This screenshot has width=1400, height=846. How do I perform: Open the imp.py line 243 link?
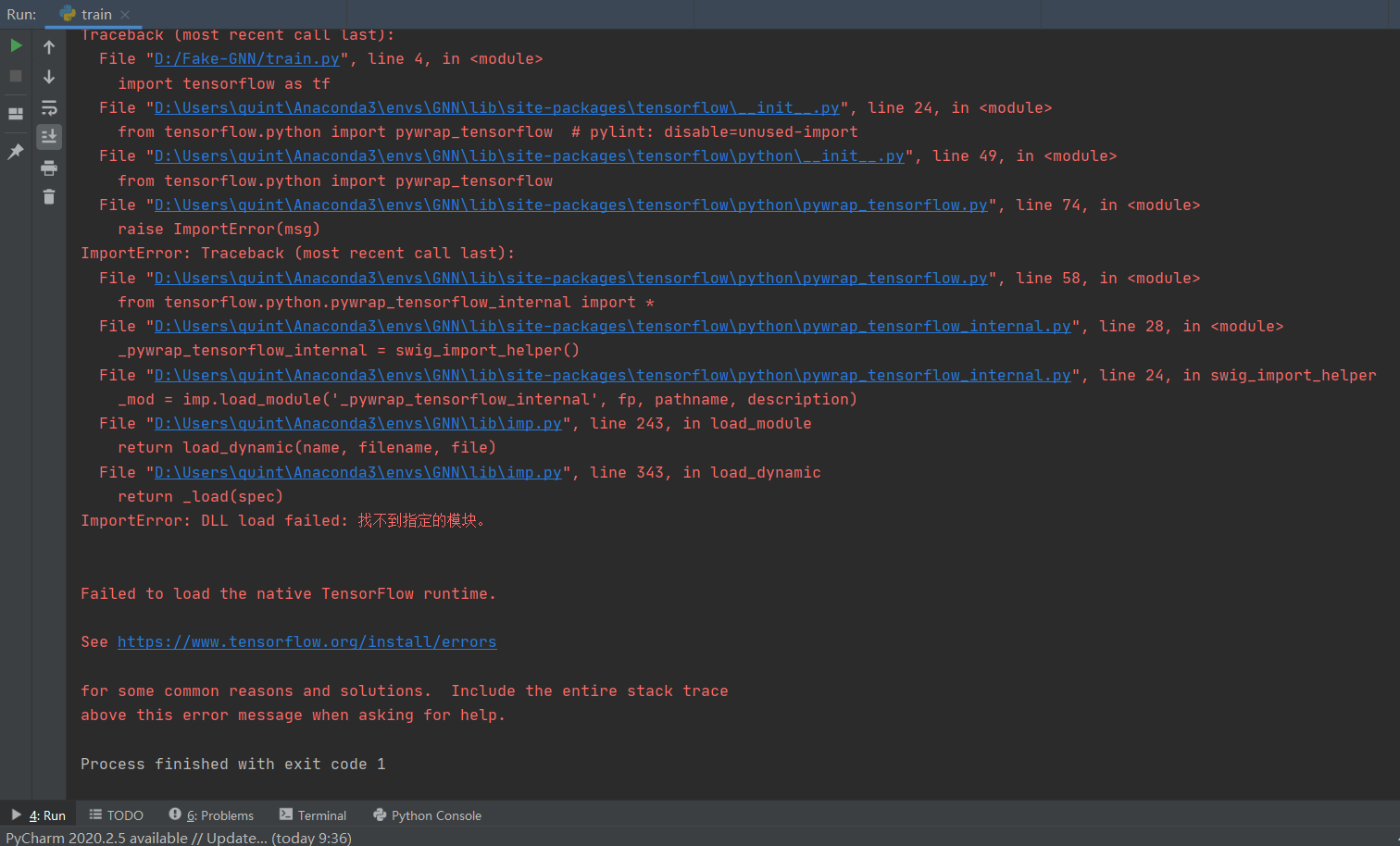358,423
